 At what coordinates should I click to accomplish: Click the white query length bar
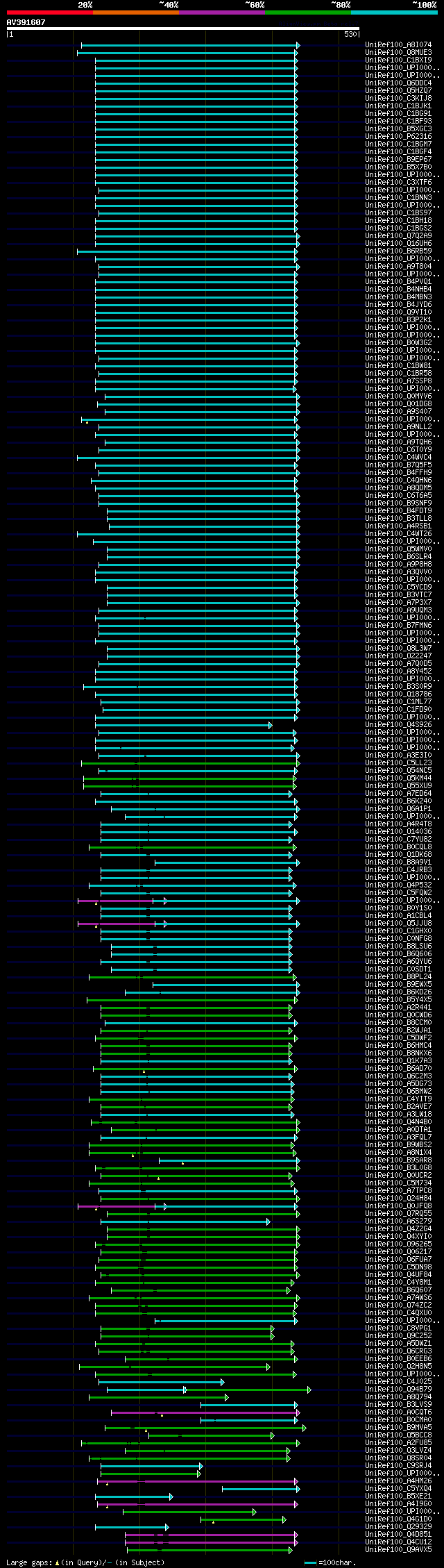(182, 28)
